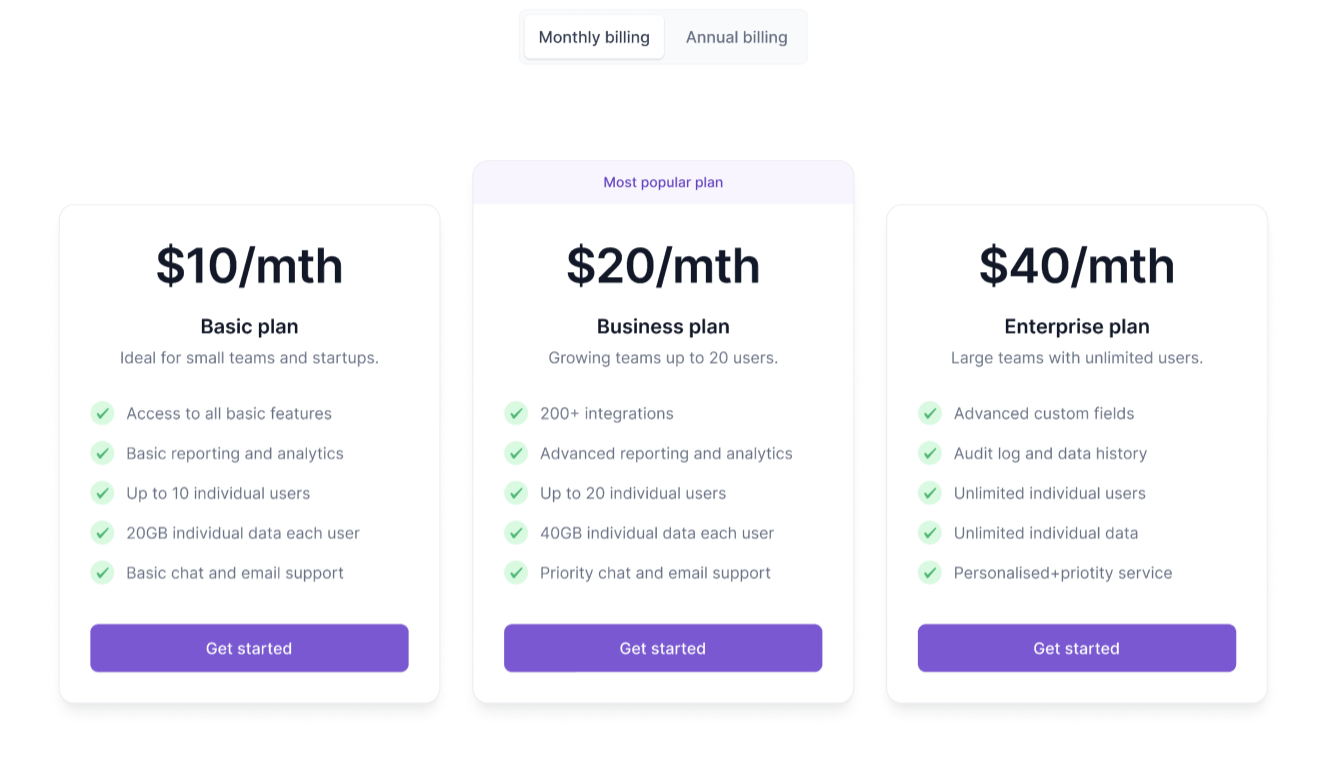Screen dimensions: 1330x764
Task: Click the checkmark next to '200+ integrations'
Action: 516,413
